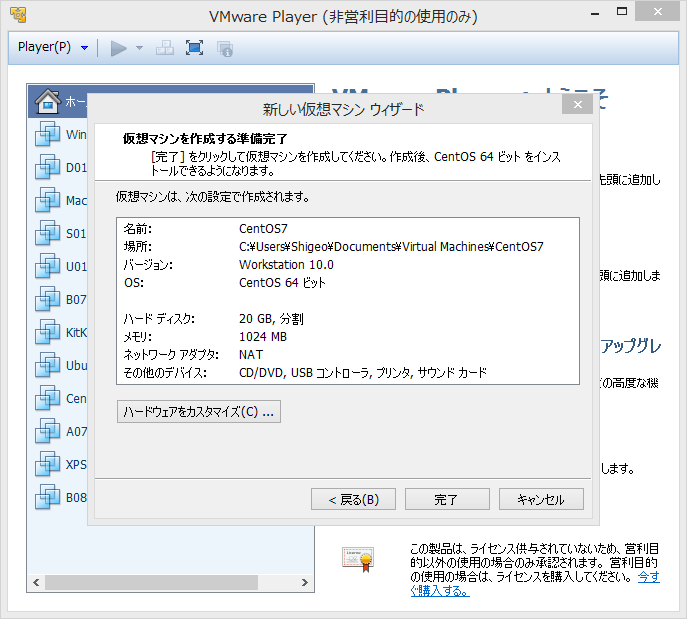687x619 pixels.
Task: Select the Home icon in library
Action: tap(47, 101)
